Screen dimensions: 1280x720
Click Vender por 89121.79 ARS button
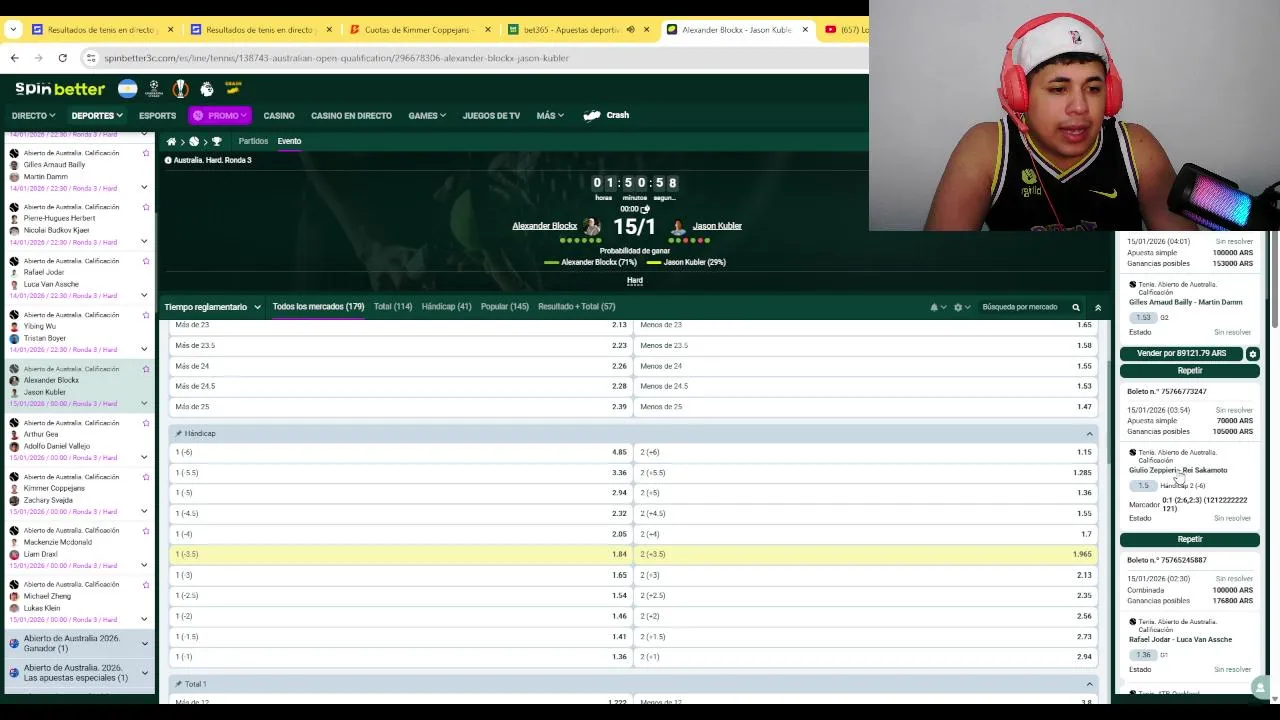tap(1181, 354)
